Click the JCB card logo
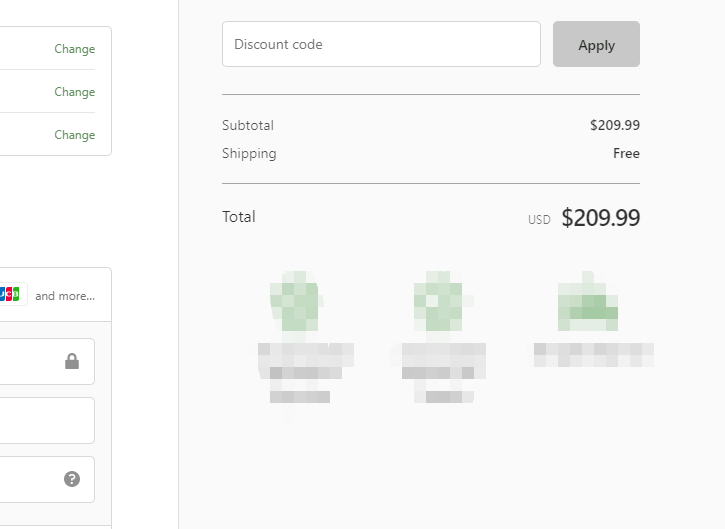The image size is (725, 529). pos(10,294)
